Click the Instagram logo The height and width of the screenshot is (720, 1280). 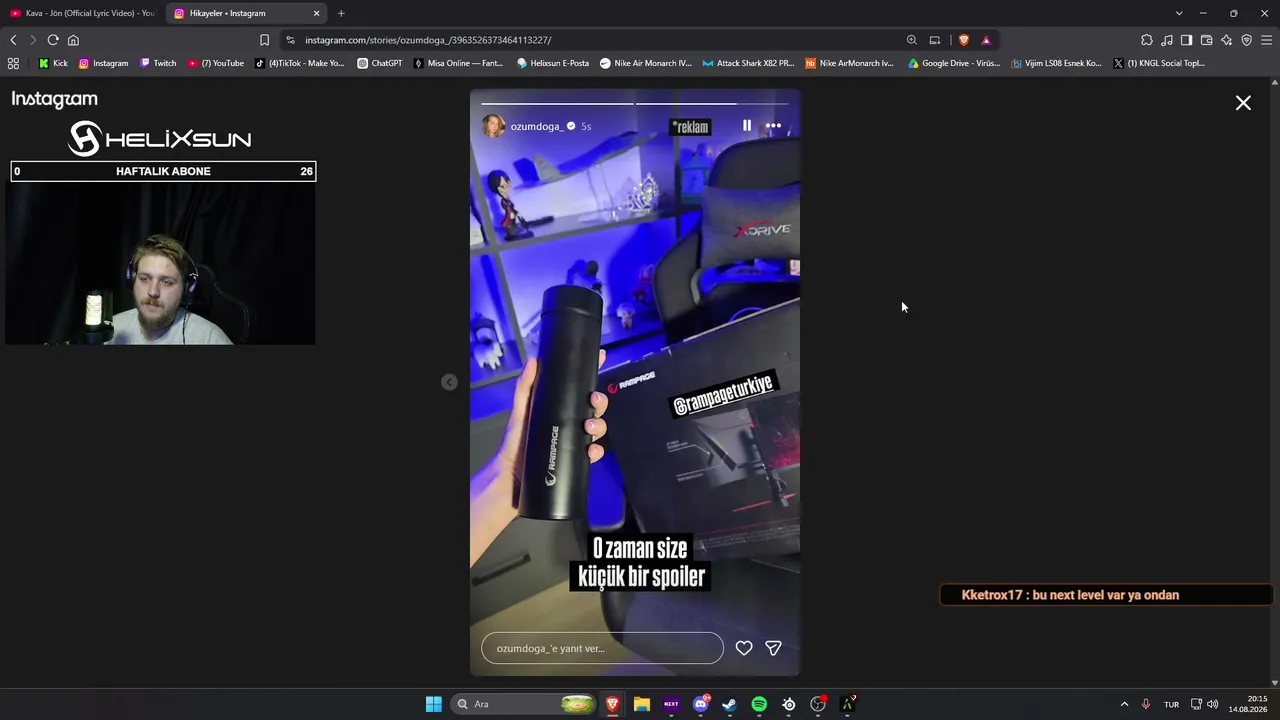click(55, 99)
